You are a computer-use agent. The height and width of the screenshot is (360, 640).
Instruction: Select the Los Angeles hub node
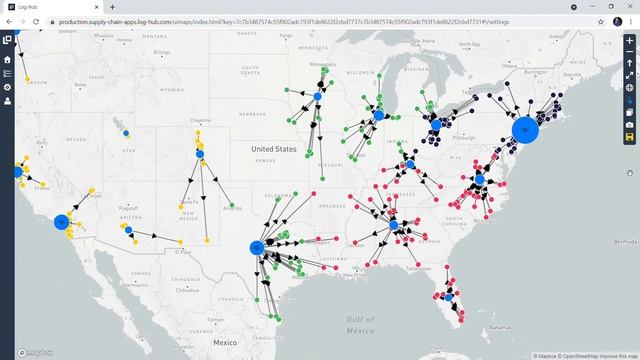click(62, 222)
